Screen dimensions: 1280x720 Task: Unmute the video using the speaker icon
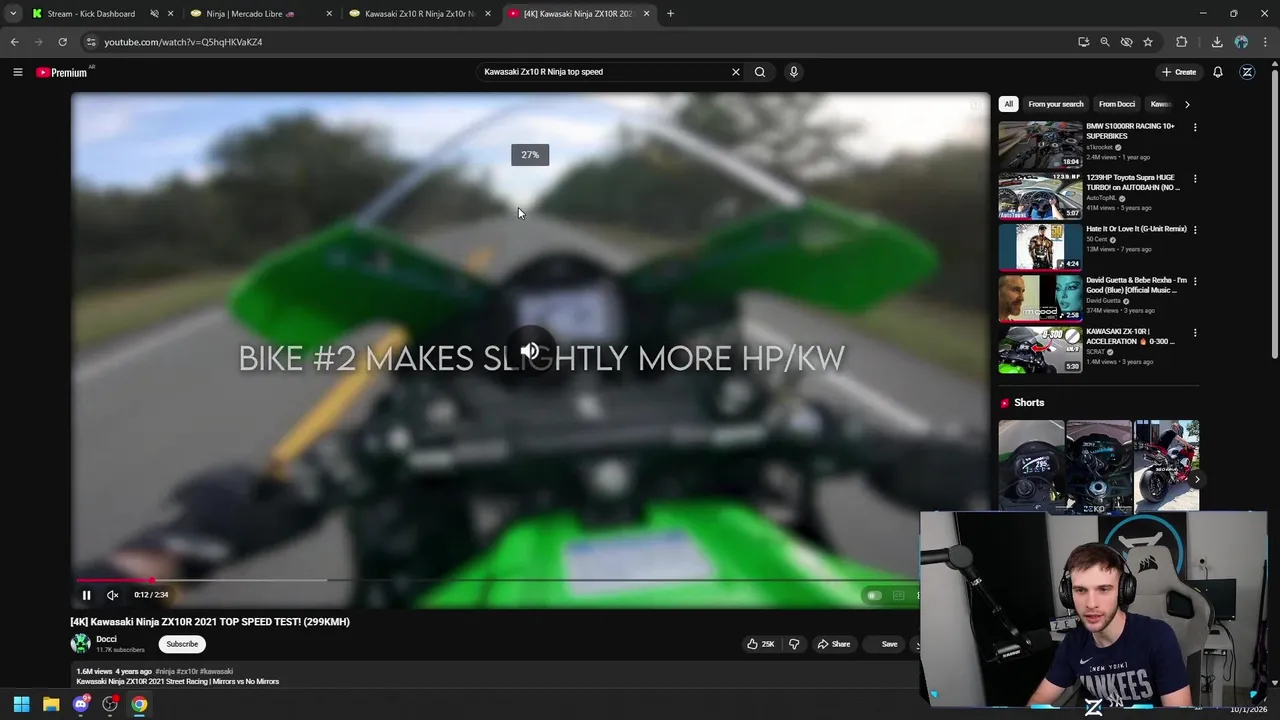click(x=113, y=595)
